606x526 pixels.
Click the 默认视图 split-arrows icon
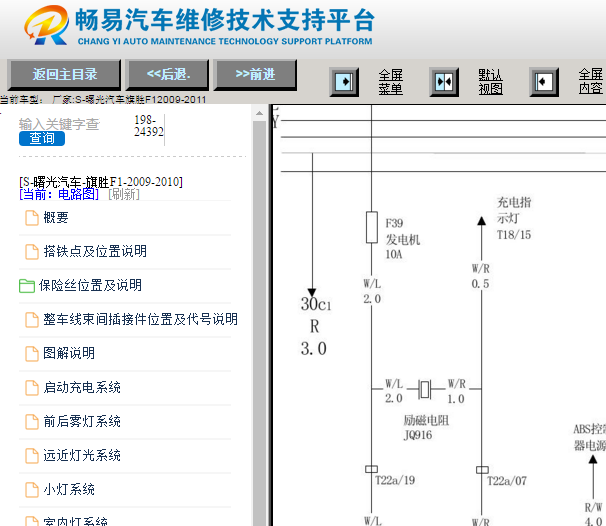tap(444, 82)
